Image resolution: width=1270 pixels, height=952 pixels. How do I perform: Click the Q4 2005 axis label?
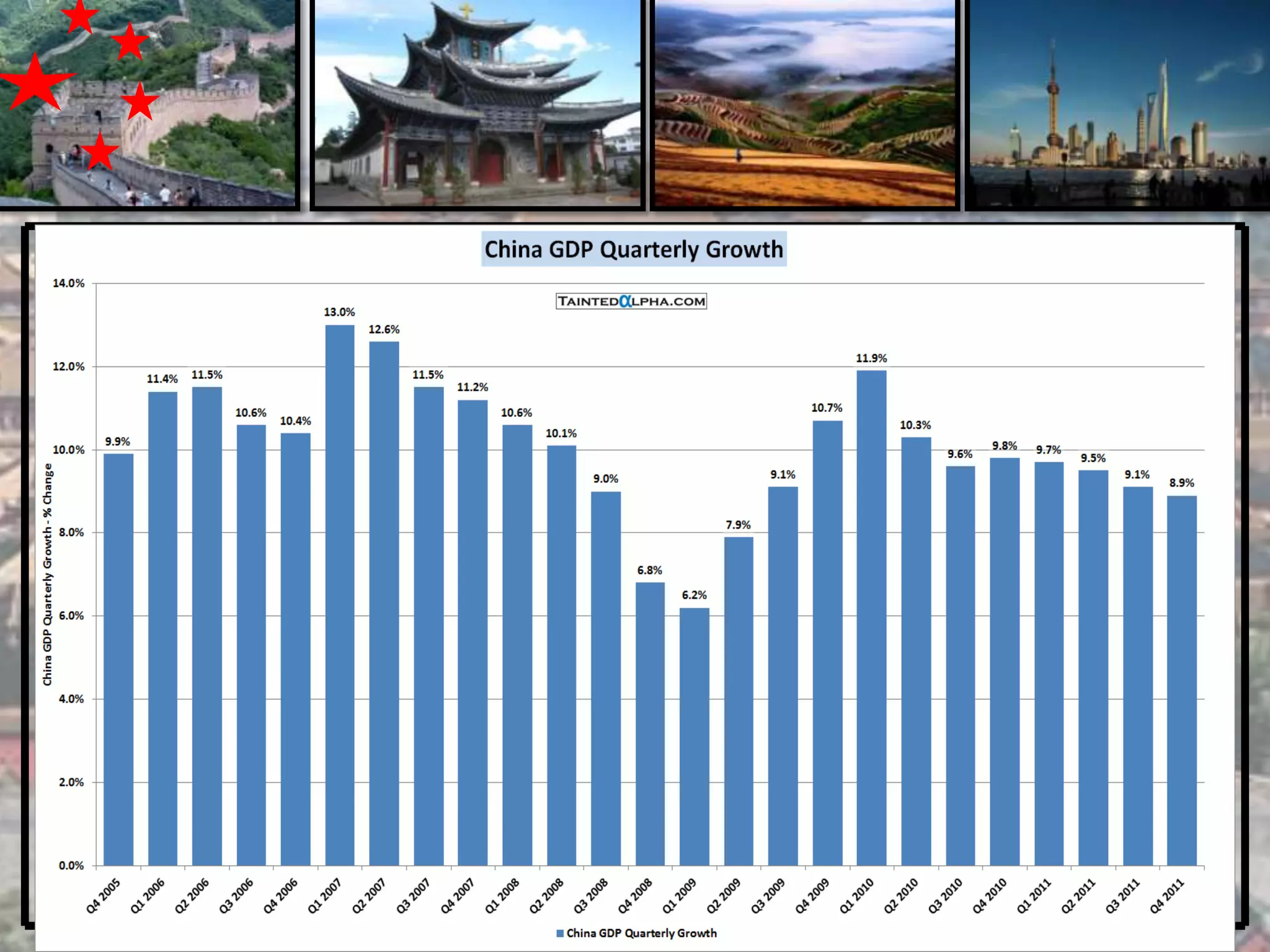pos(104,896)
